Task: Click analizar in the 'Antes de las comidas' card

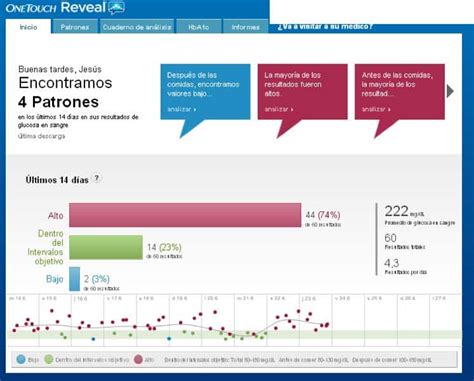Action: 376,109
